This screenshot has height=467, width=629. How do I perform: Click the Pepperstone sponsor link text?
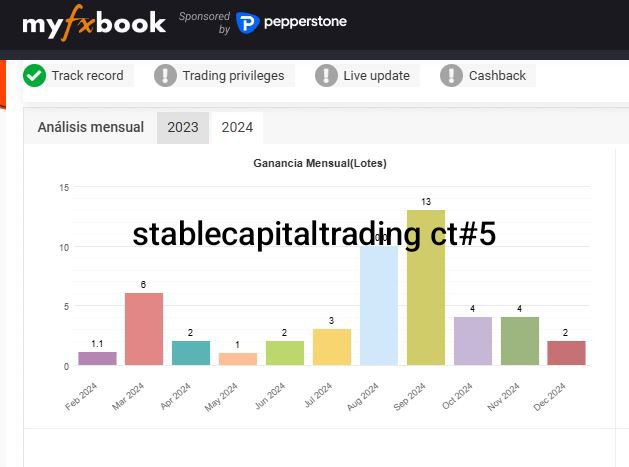[x=305, y=22]
